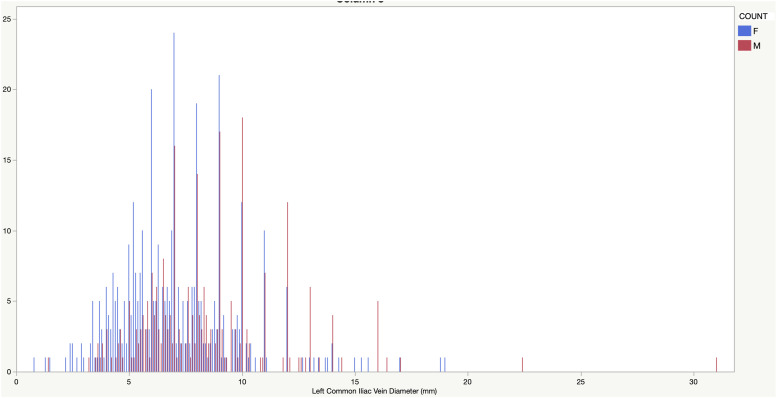This screenshot has width=777, height=398.
Task: Click the red bar at 16 mm
Action: (378, 336)
